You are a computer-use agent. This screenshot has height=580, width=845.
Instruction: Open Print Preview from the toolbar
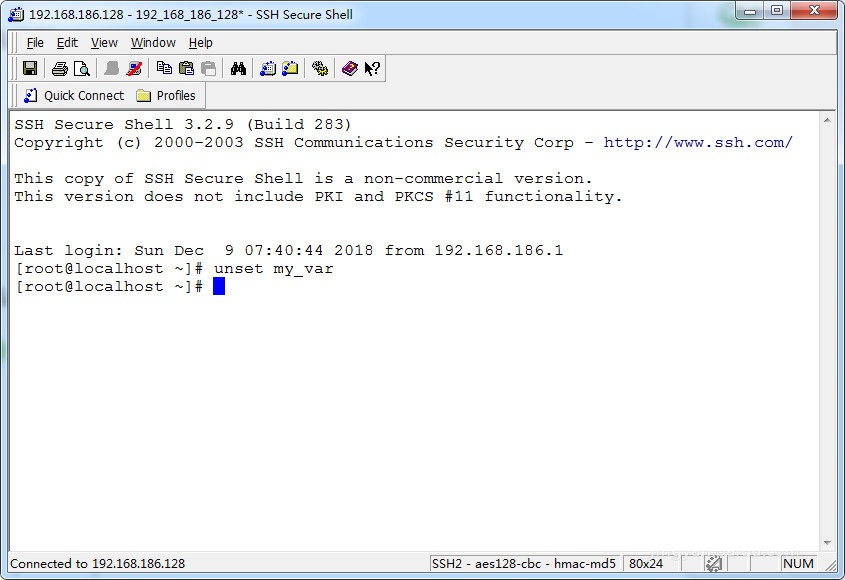(x=82, y=69)
